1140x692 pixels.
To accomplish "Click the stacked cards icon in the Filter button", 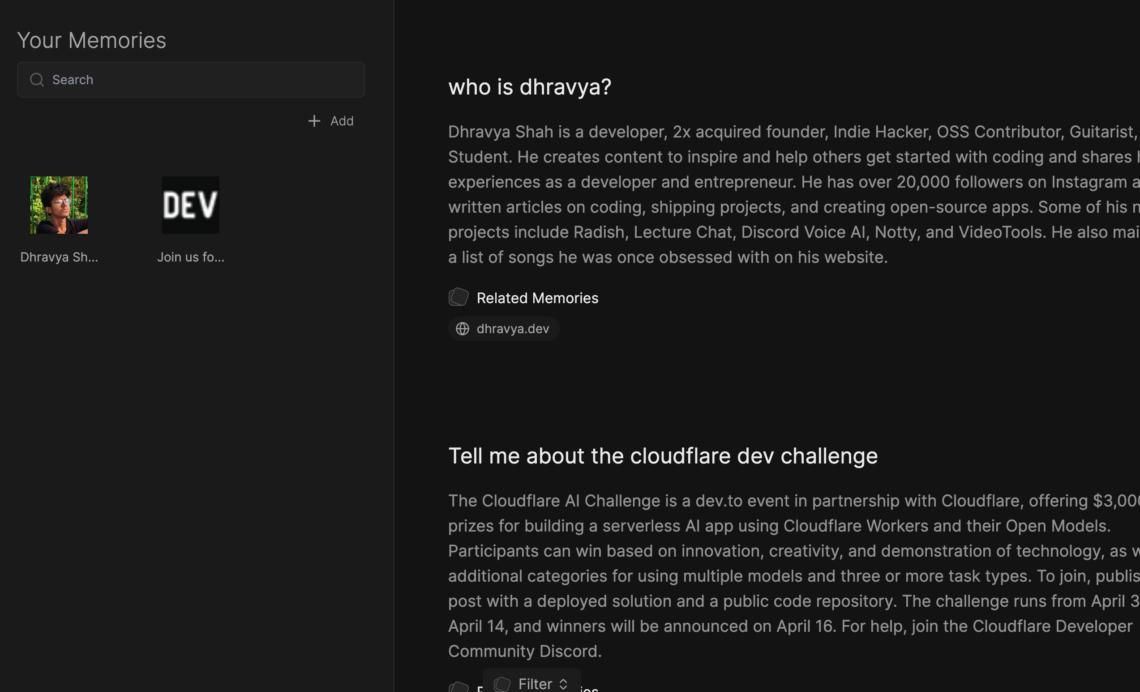I will tap(503, 684).
